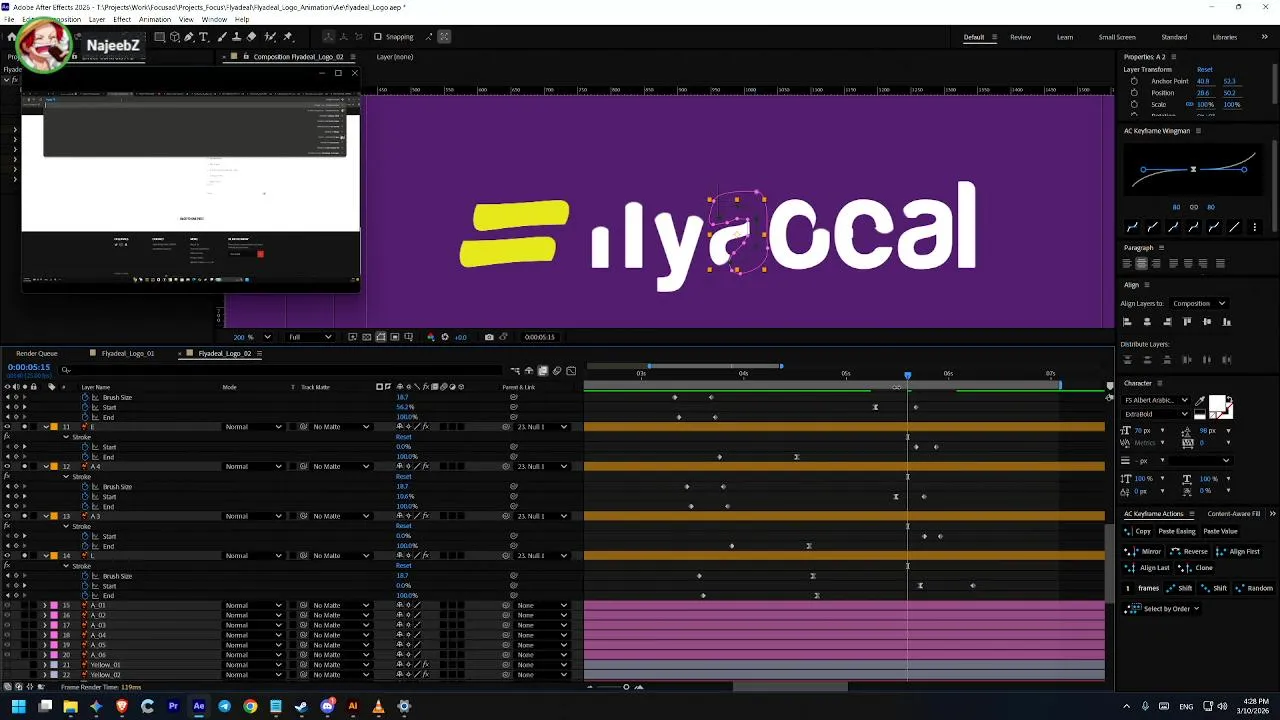Click the Clone keyframes button
Viewport: 1280px width, 720px height.
pyautogui.click(x=1195, y=568)
